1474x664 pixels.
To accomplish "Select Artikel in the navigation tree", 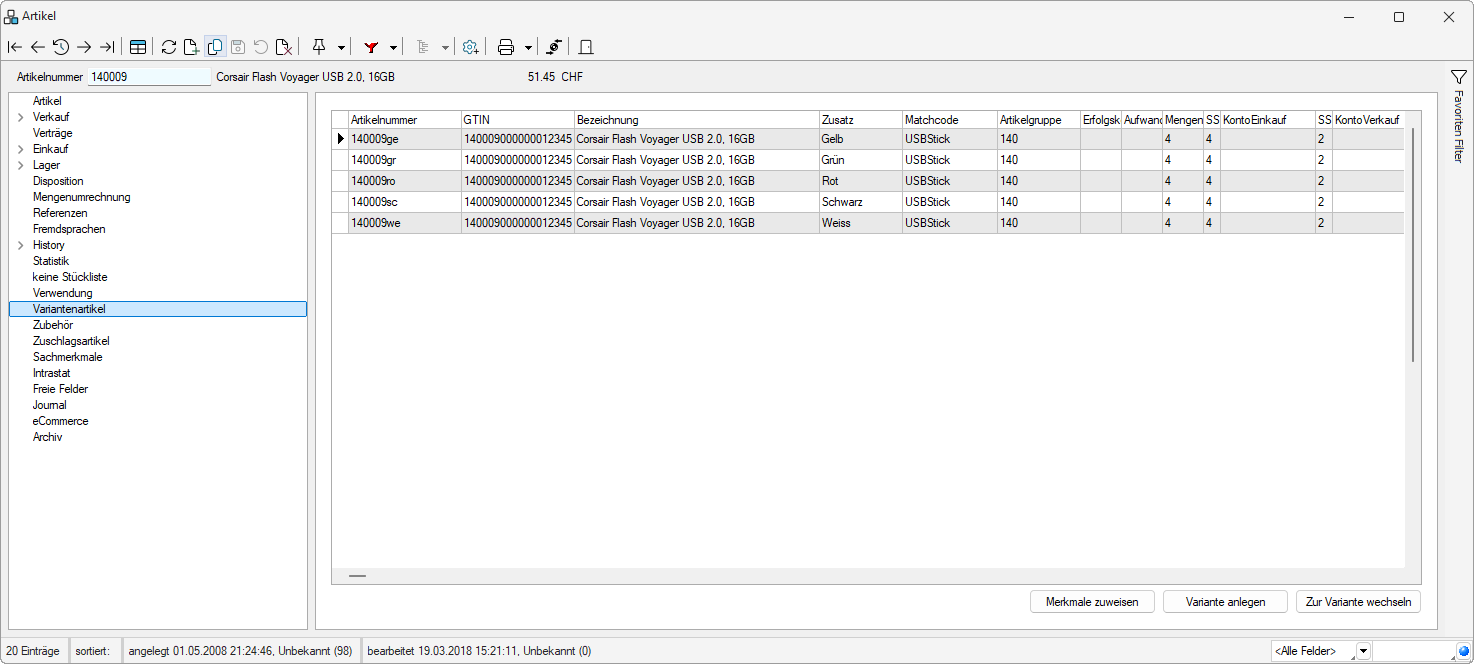I will point(47,101).
